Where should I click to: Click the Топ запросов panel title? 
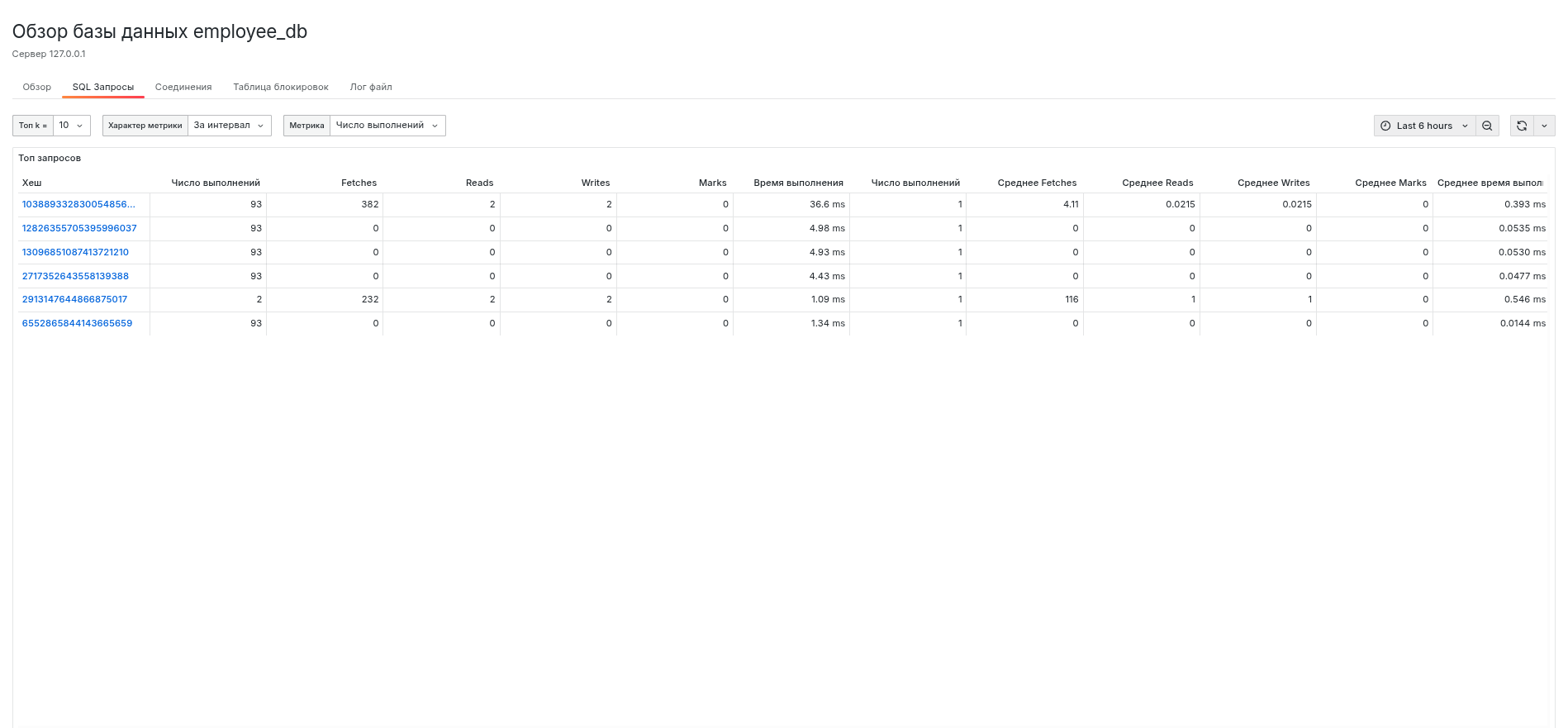50,158
